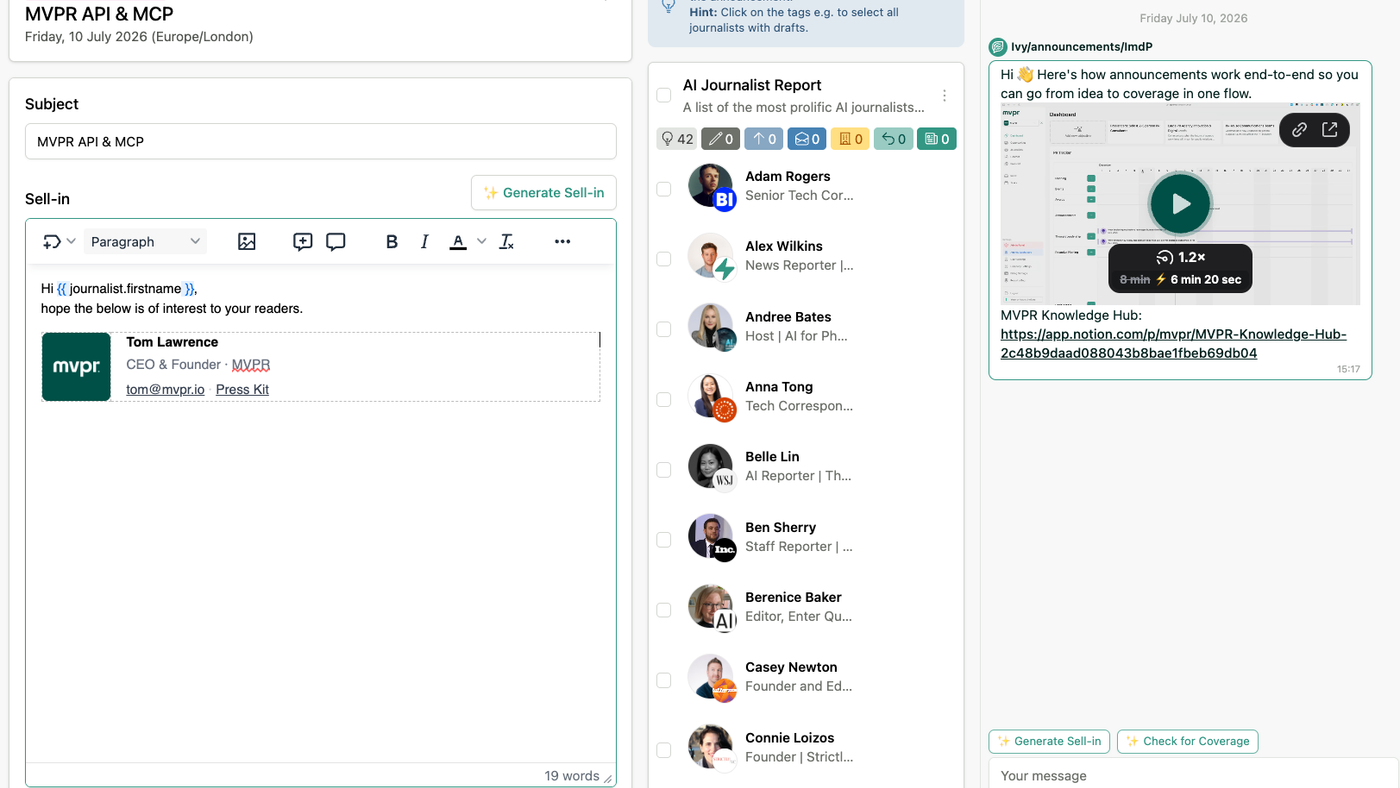Click Adam Rogers' profile photo
1400x788 pixels.
(711, 186)
